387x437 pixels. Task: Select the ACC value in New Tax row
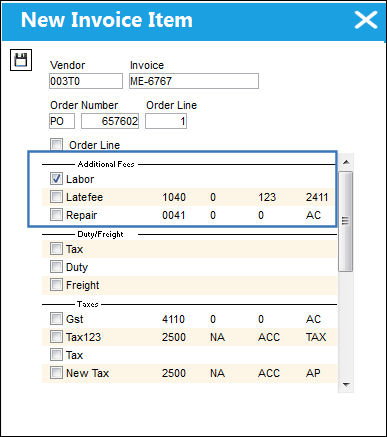269,373
